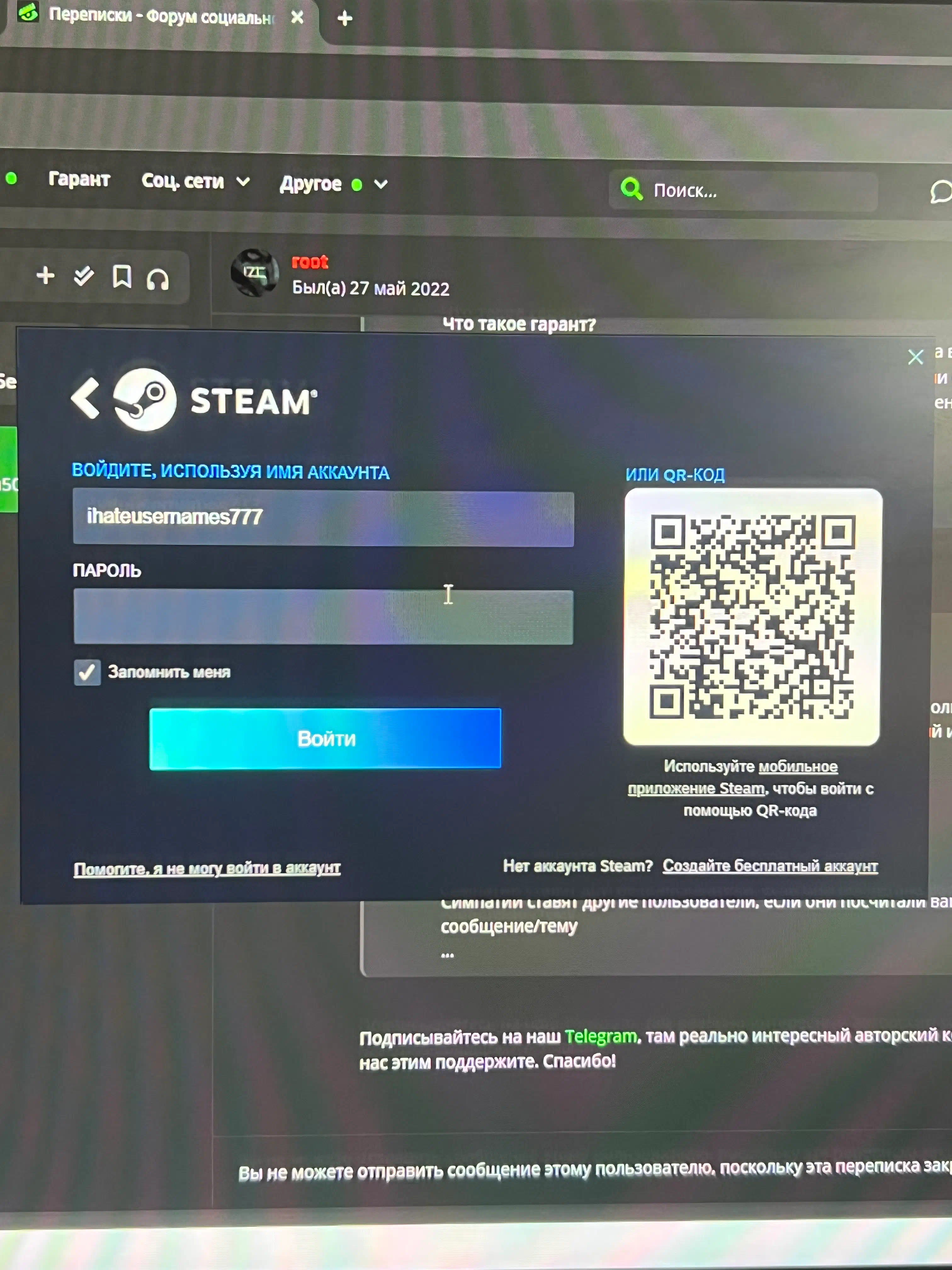952x1270 pixels.
Task: Click the back arrow beside the Steam logo
Action: pos(86,398)
